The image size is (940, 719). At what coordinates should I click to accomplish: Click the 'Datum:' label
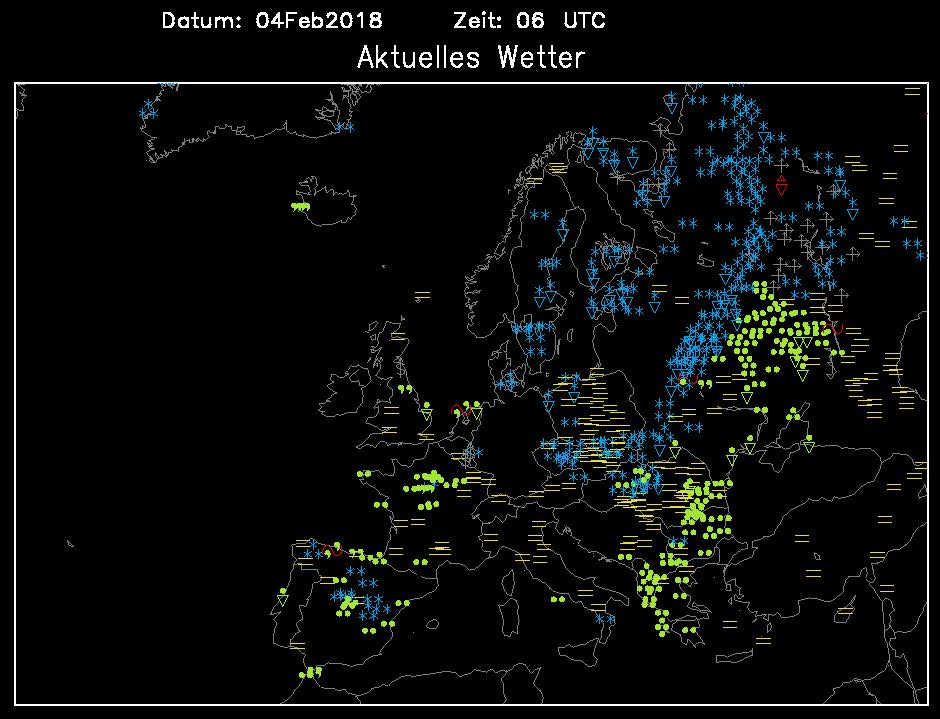pos(201,21)
